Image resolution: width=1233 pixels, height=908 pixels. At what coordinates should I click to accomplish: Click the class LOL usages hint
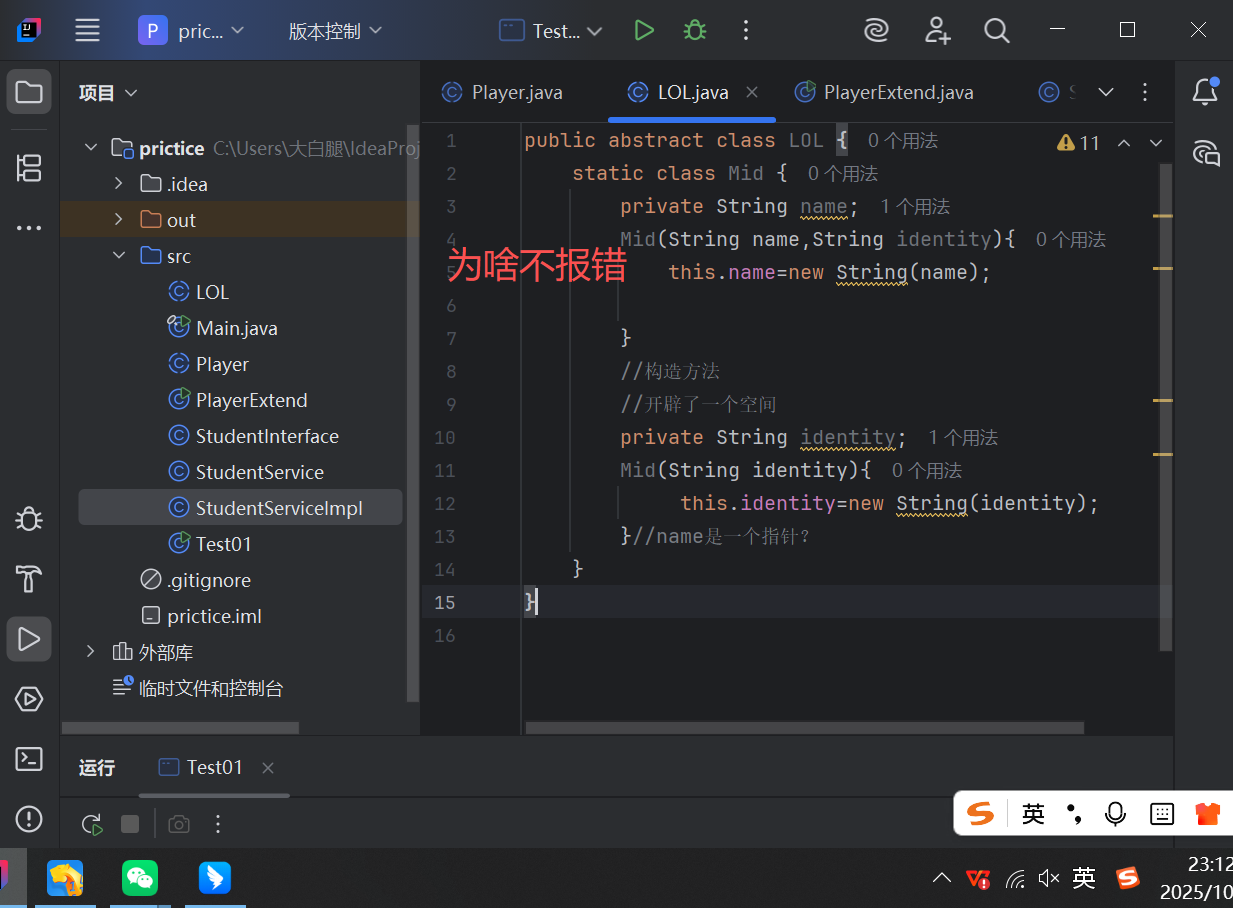point(903,141)
